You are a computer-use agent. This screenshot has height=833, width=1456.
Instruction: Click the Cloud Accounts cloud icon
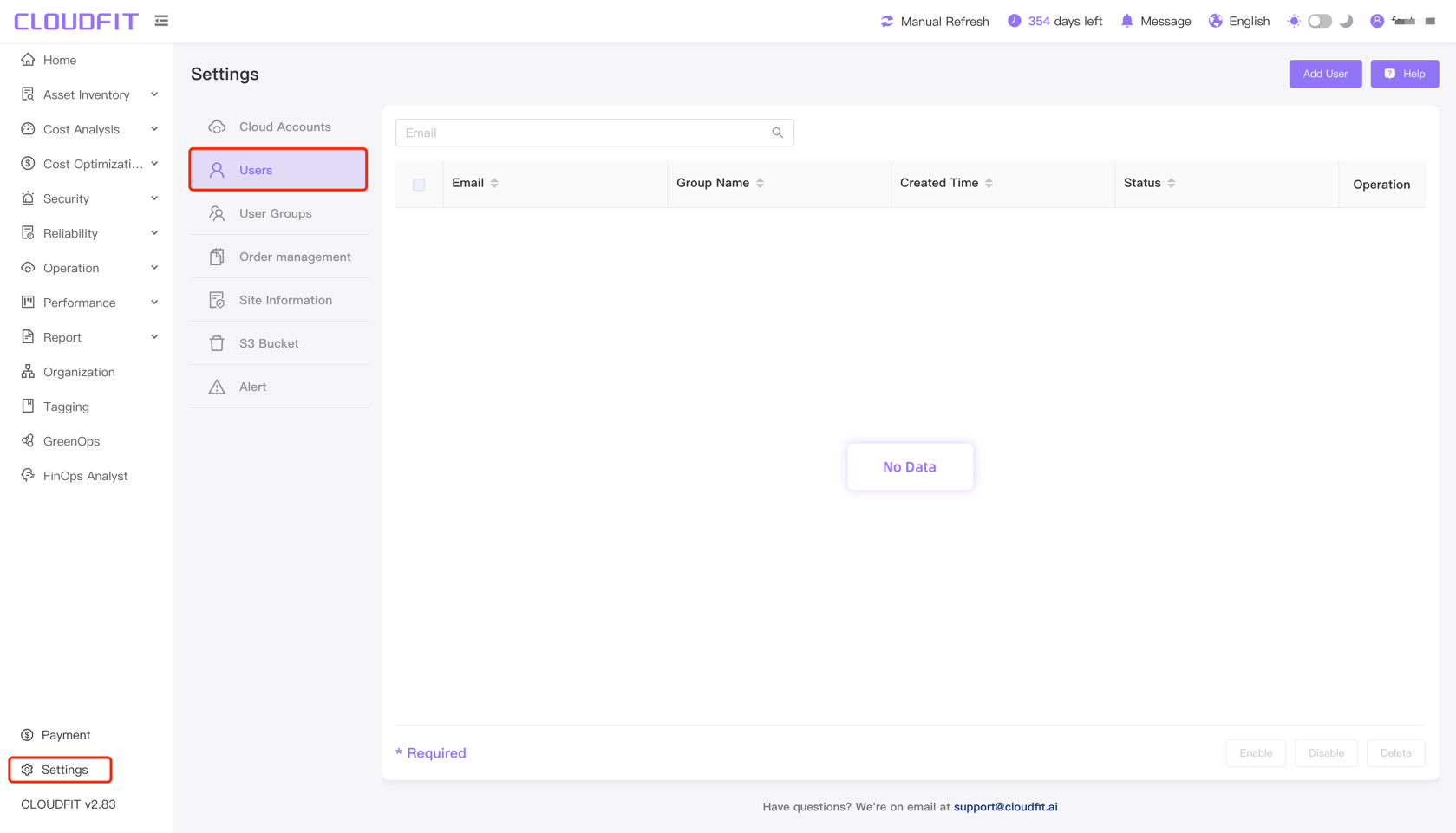[217, 127]
